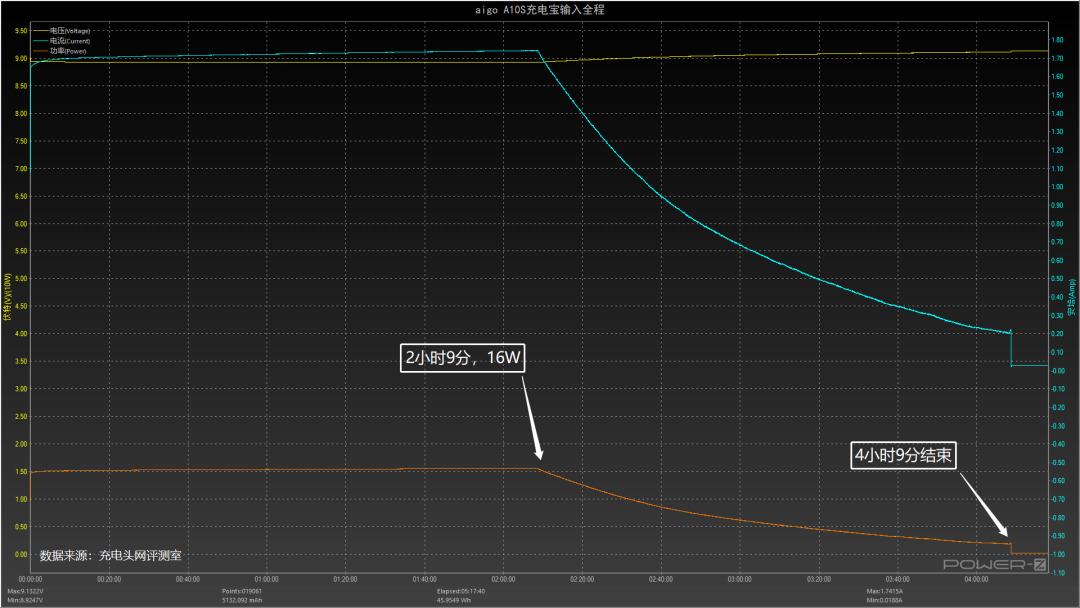Click the 02:00:00 time axis label
Screen dimensions: 1080x608
click(503, 580)
